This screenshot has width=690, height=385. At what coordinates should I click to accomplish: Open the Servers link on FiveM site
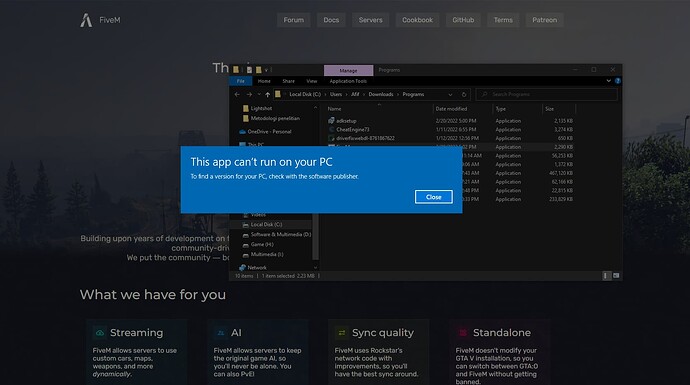point(370,20)
